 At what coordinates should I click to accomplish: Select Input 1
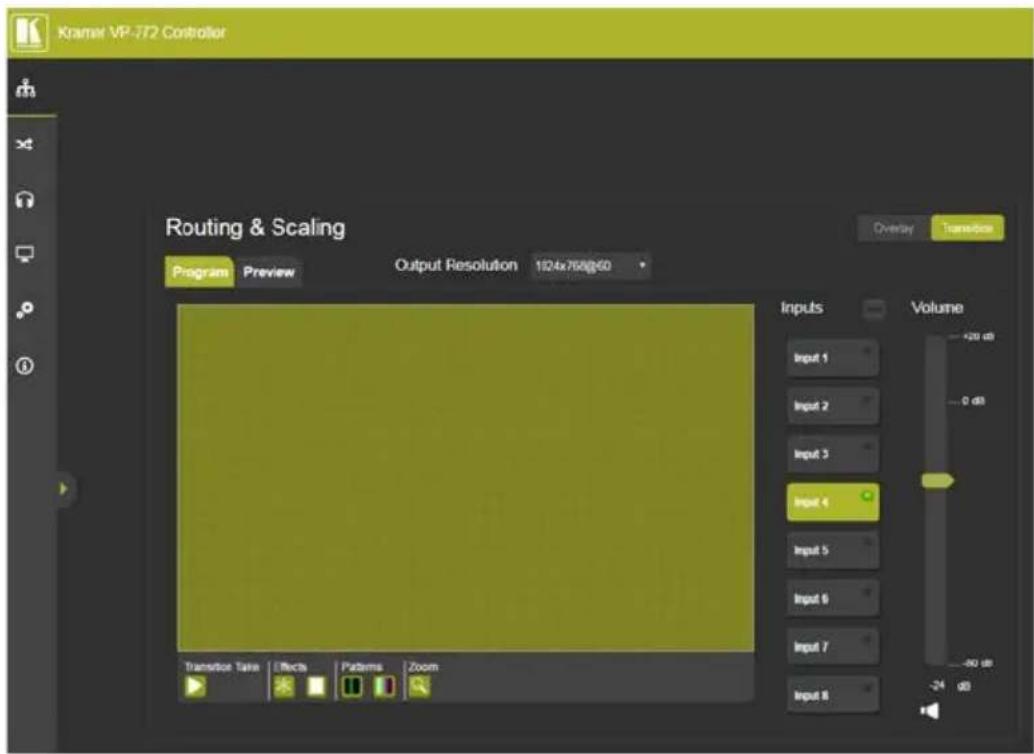pos(832,358)
